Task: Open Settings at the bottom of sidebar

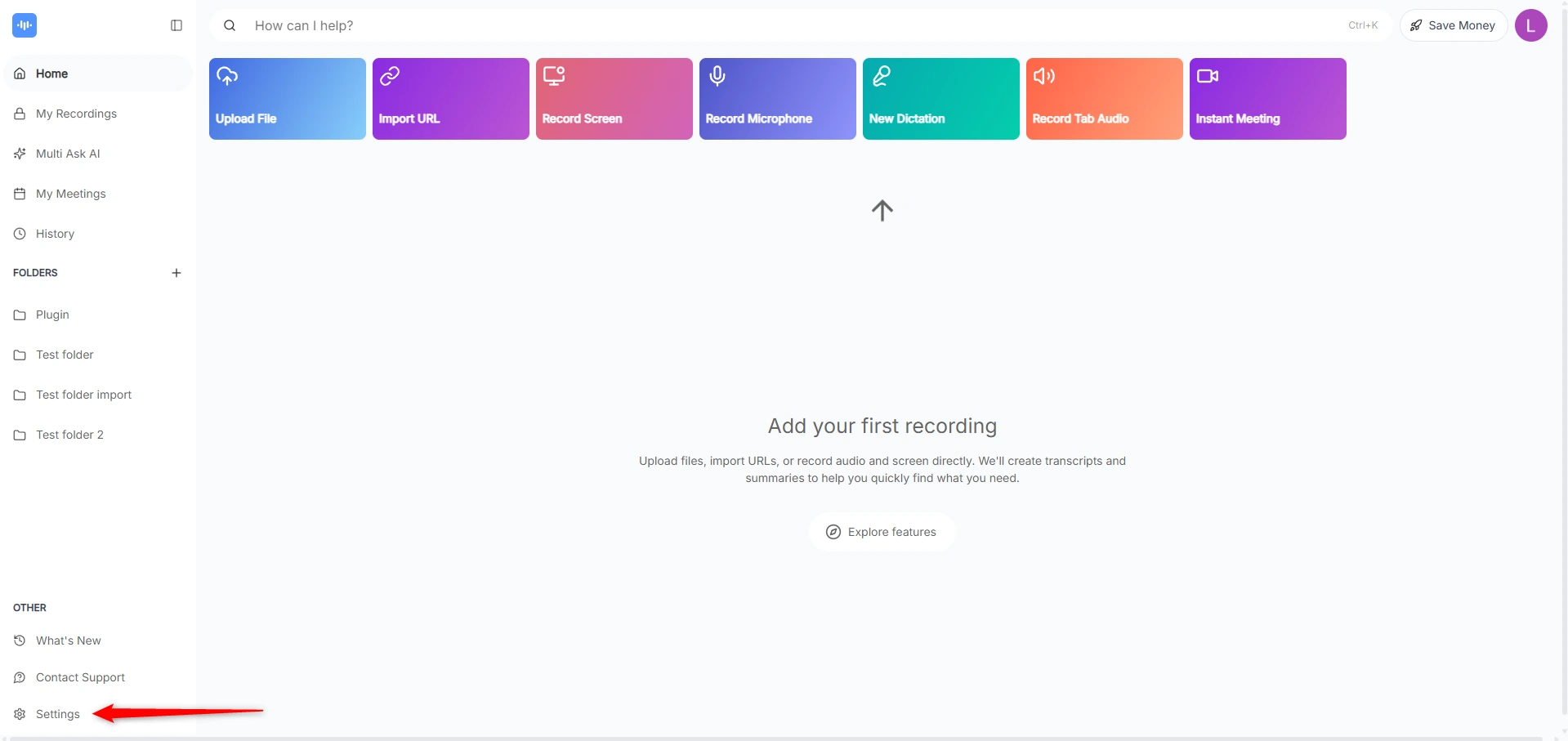Action: 56,713
